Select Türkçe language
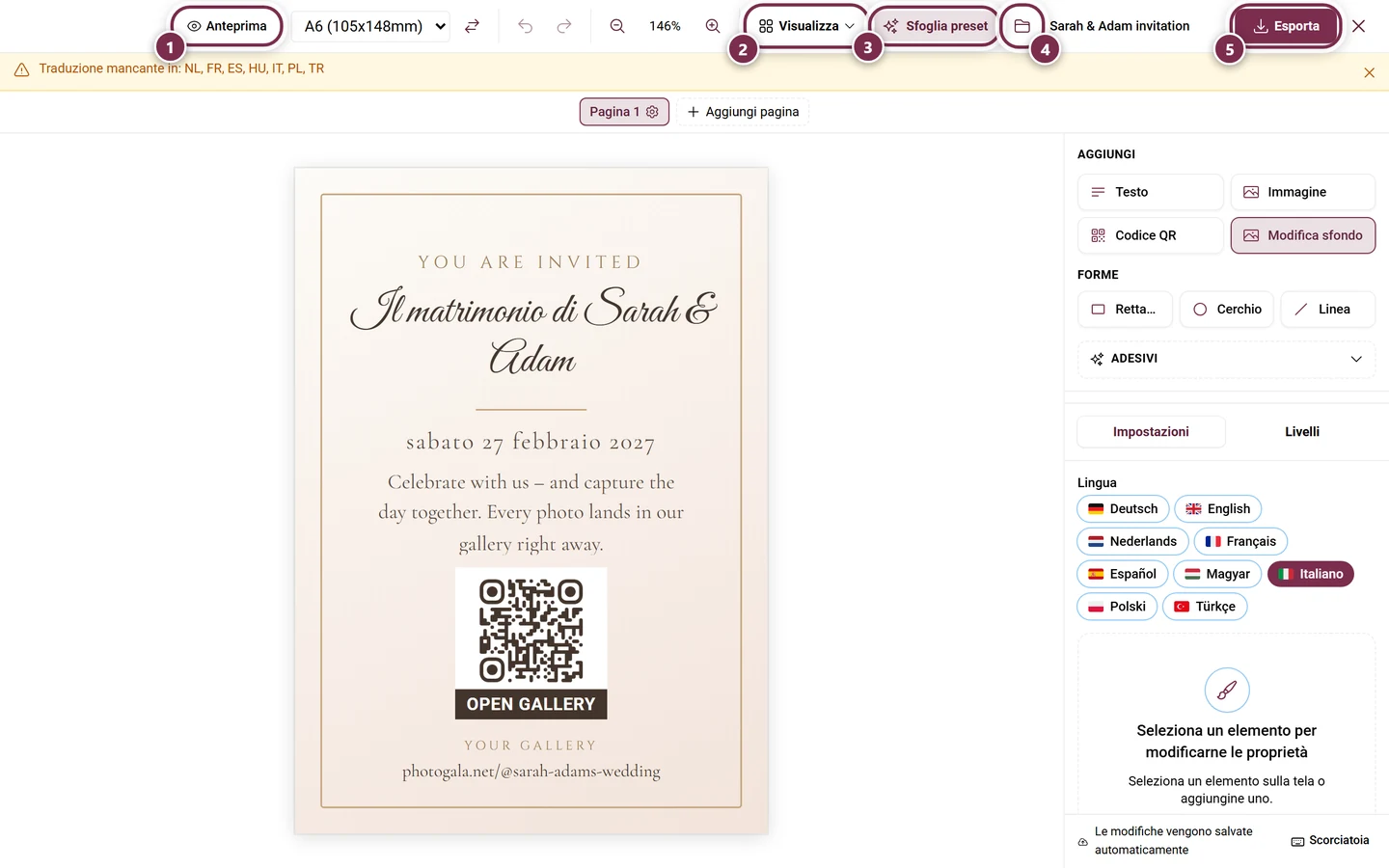This screenshot has width=1389, height=868. click(1205, 607)
